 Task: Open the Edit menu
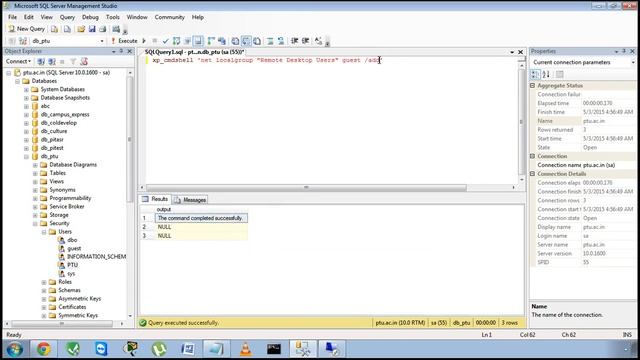[29, 17]
